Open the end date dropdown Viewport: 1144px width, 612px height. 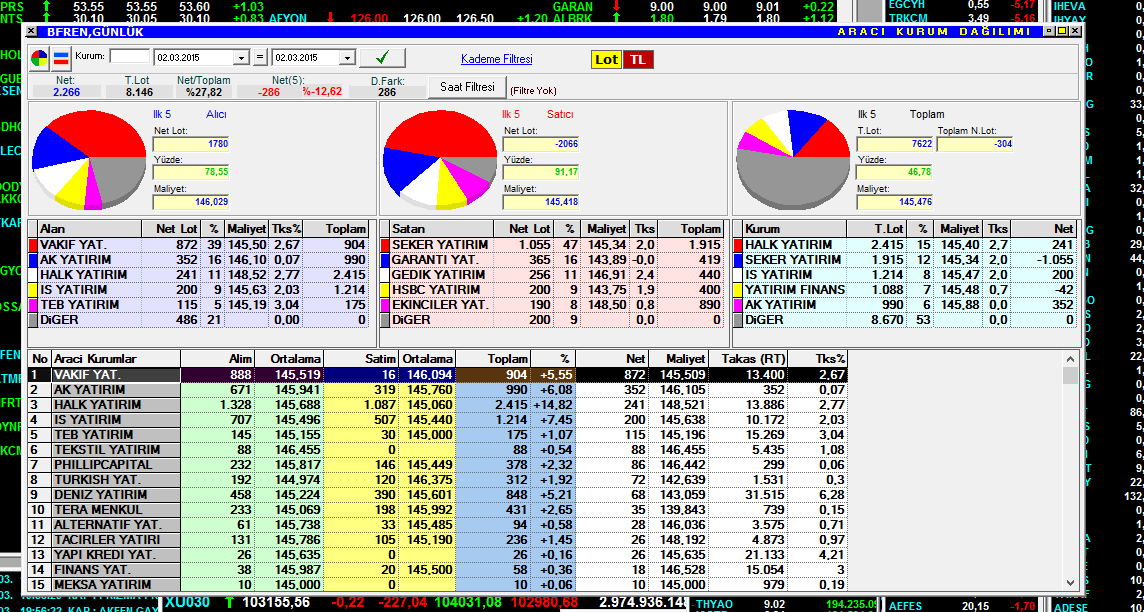coord(346,58)
